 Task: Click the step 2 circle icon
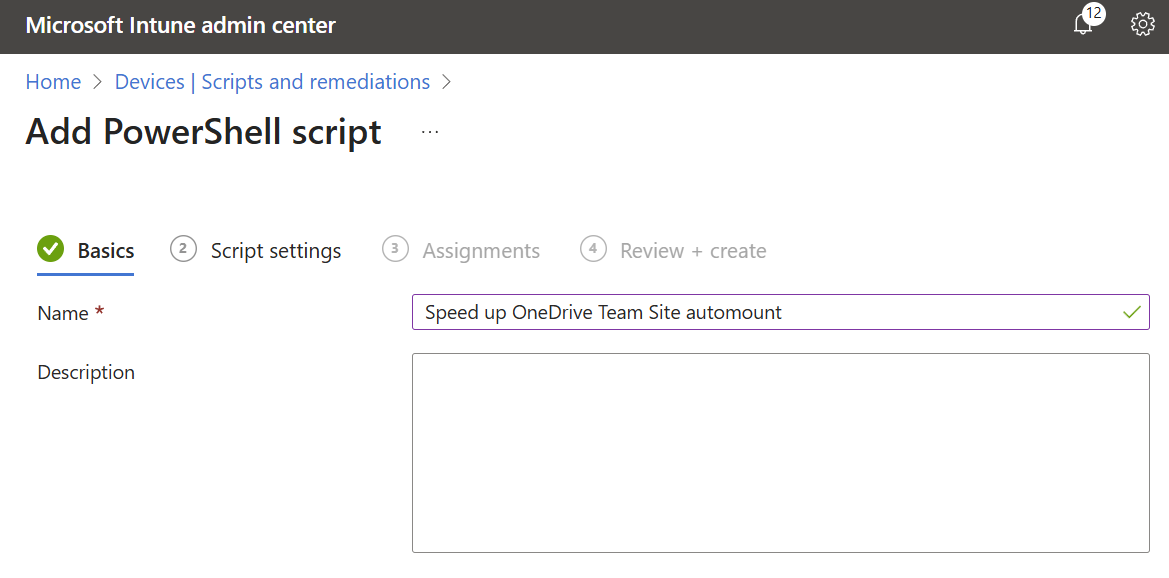pyautogui.click(x=183, y=249)
